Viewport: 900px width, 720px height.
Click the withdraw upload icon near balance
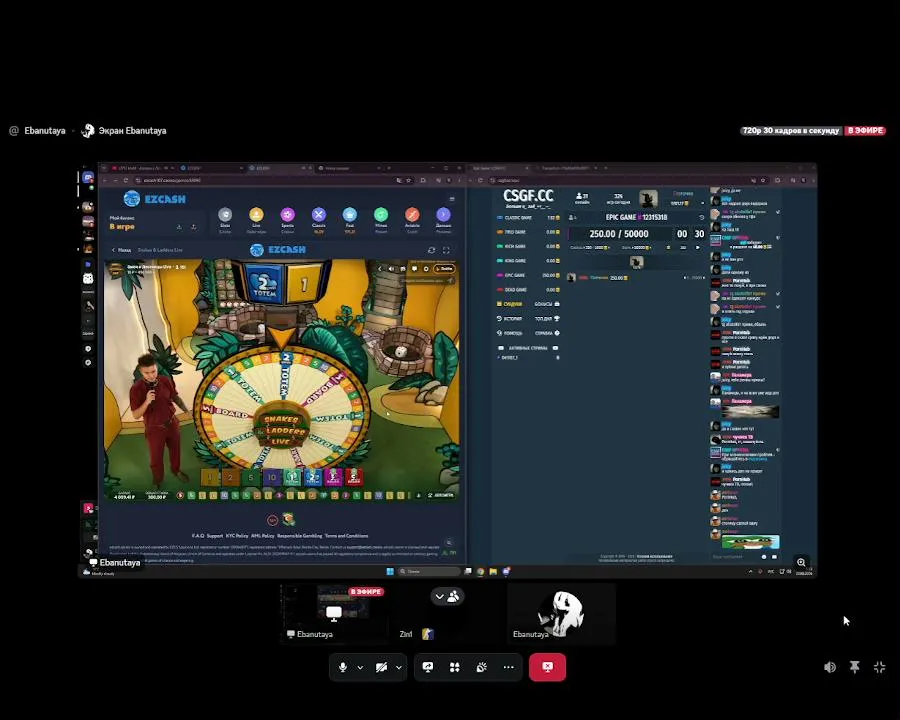point(193,227)
